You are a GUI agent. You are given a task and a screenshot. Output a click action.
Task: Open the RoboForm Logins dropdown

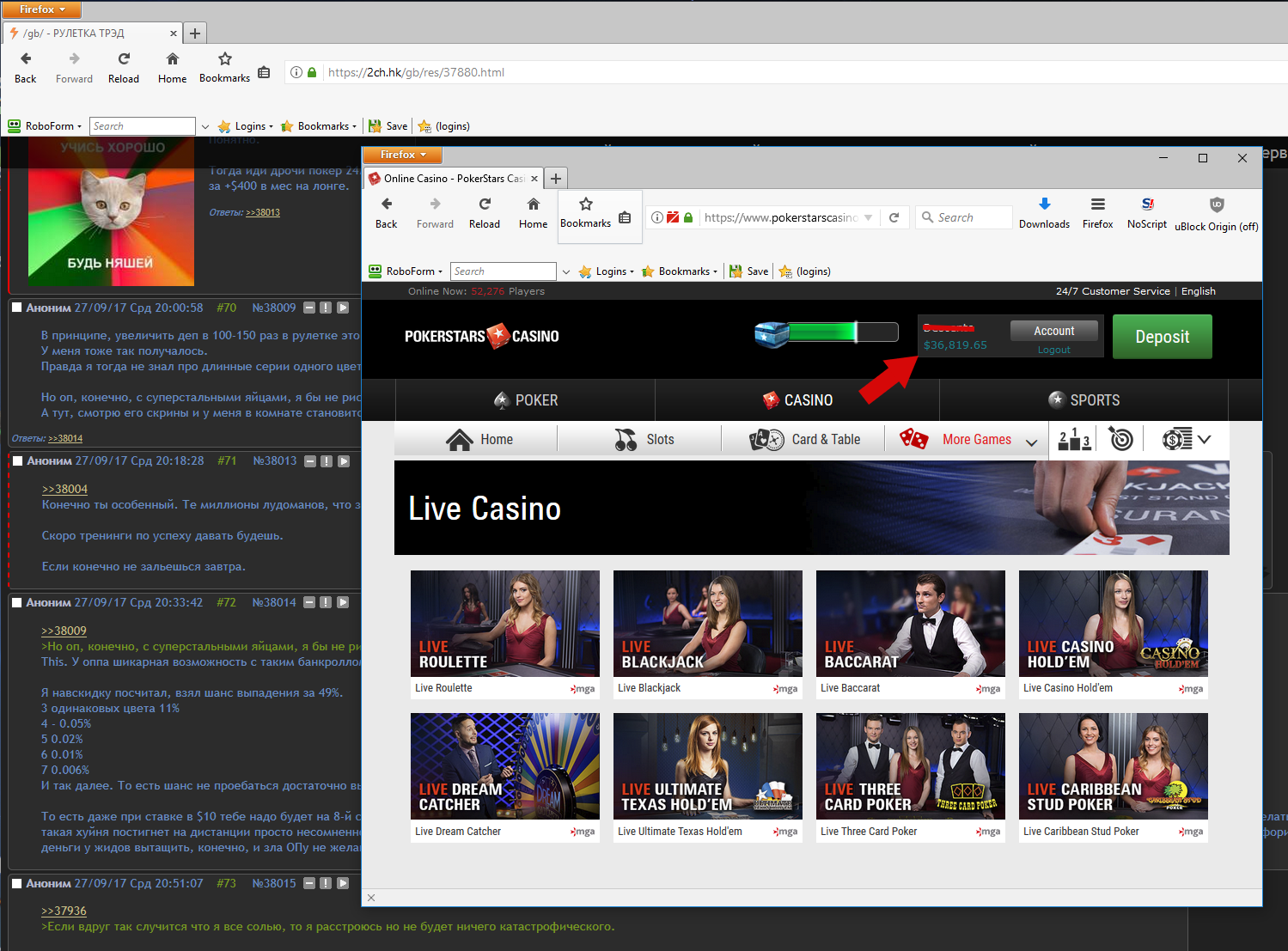click(605, 271)
